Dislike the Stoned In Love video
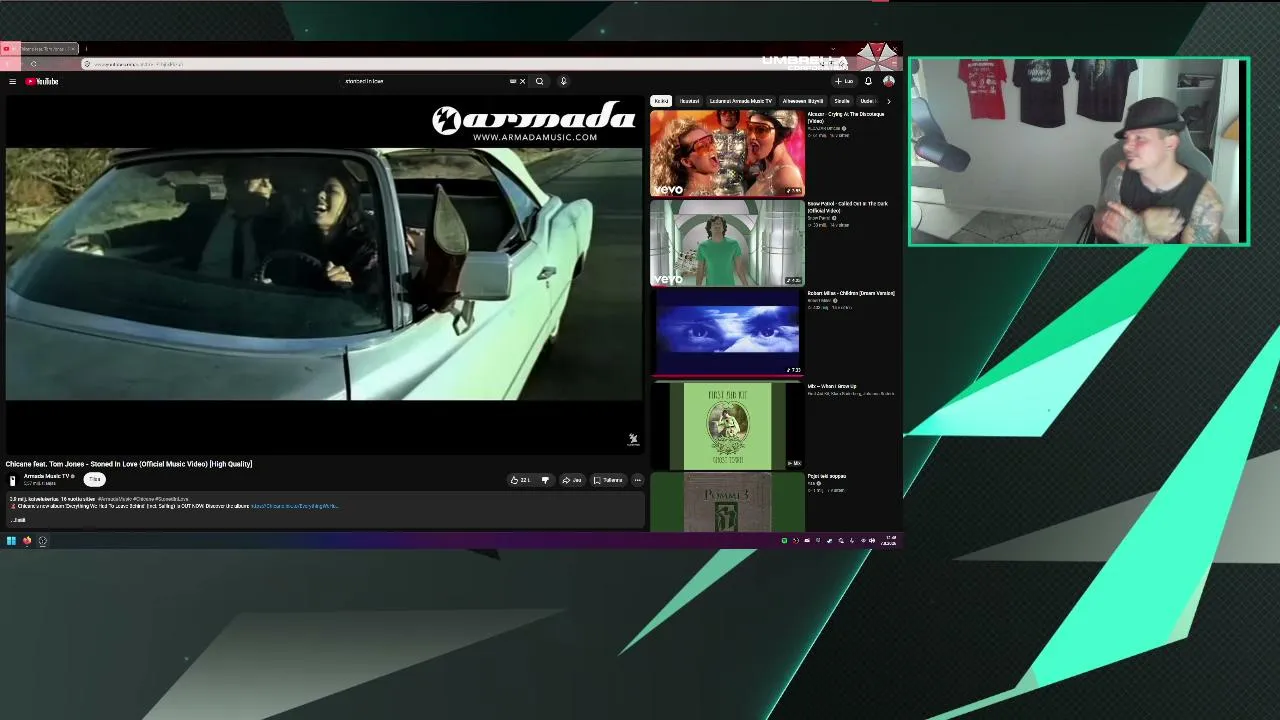This screenshot has width=1280, height=720. [x=545, y=480]
